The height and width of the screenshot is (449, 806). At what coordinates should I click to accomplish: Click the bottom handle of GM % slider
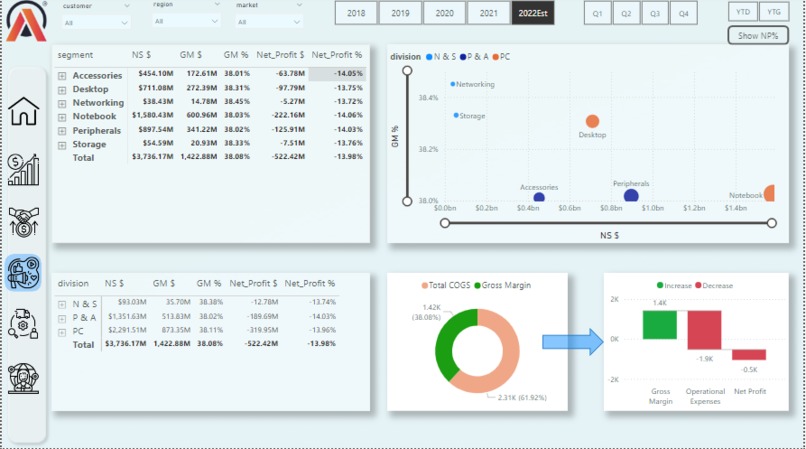point(407,201)
